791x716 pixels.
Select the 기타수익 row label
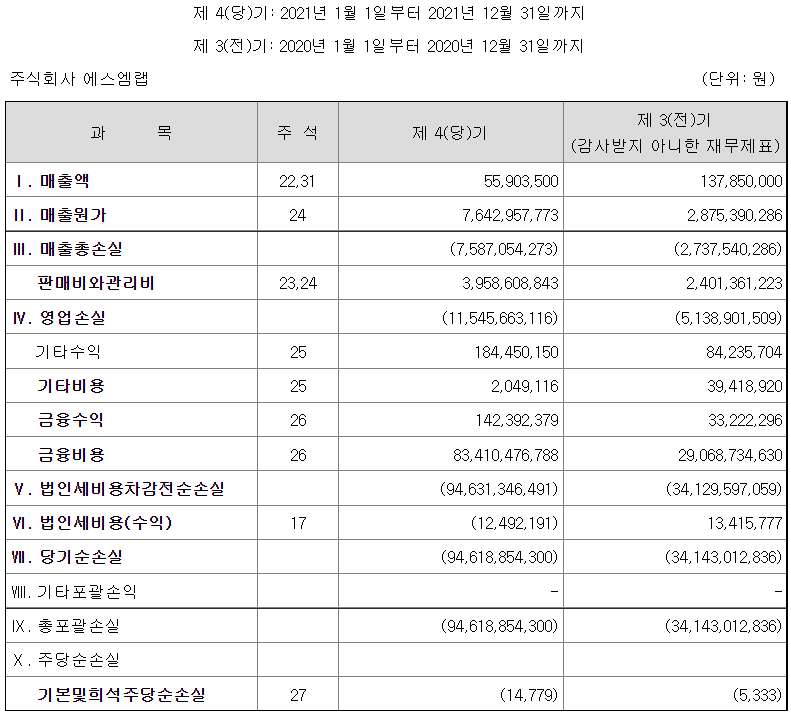68,352
